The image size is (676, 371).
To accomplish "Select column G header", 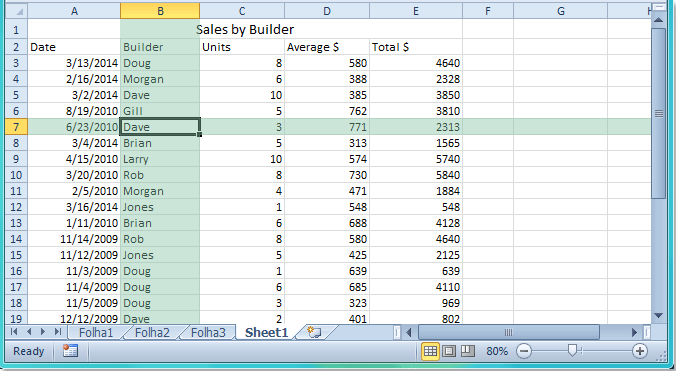I will (x=560, y=11).
